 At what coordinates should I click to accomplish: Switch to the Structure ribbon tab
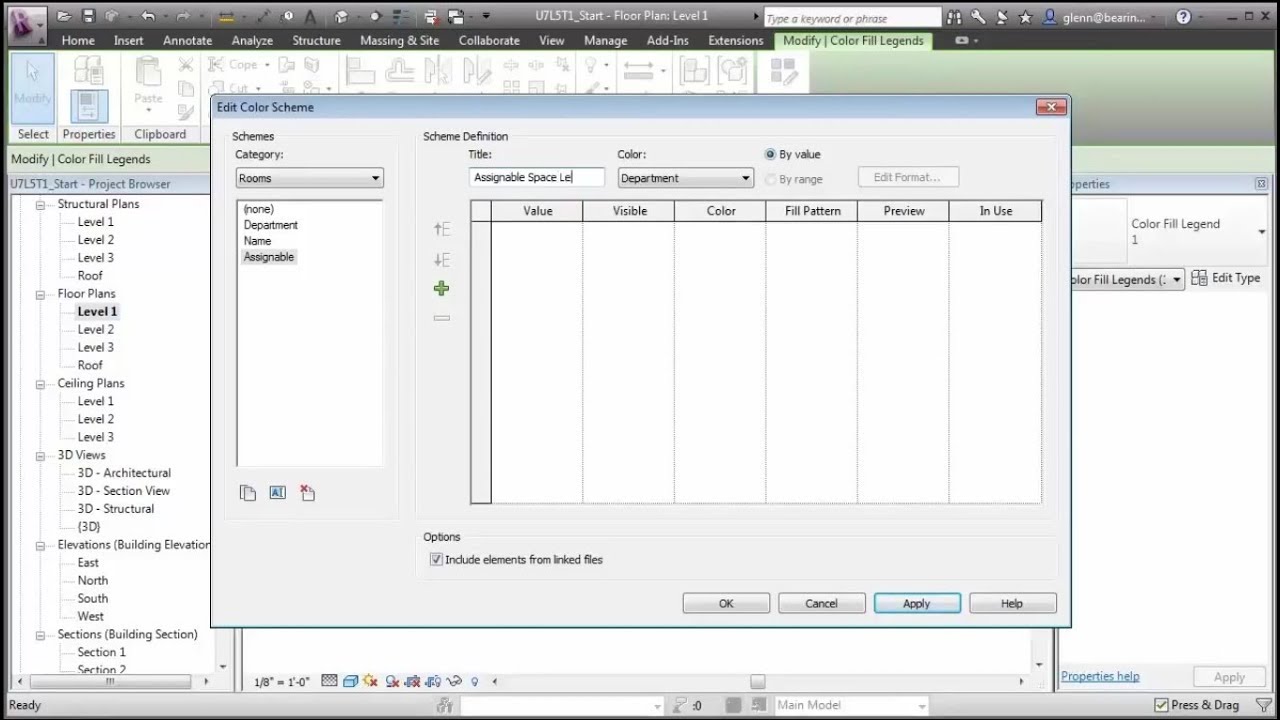click(316, 40)
